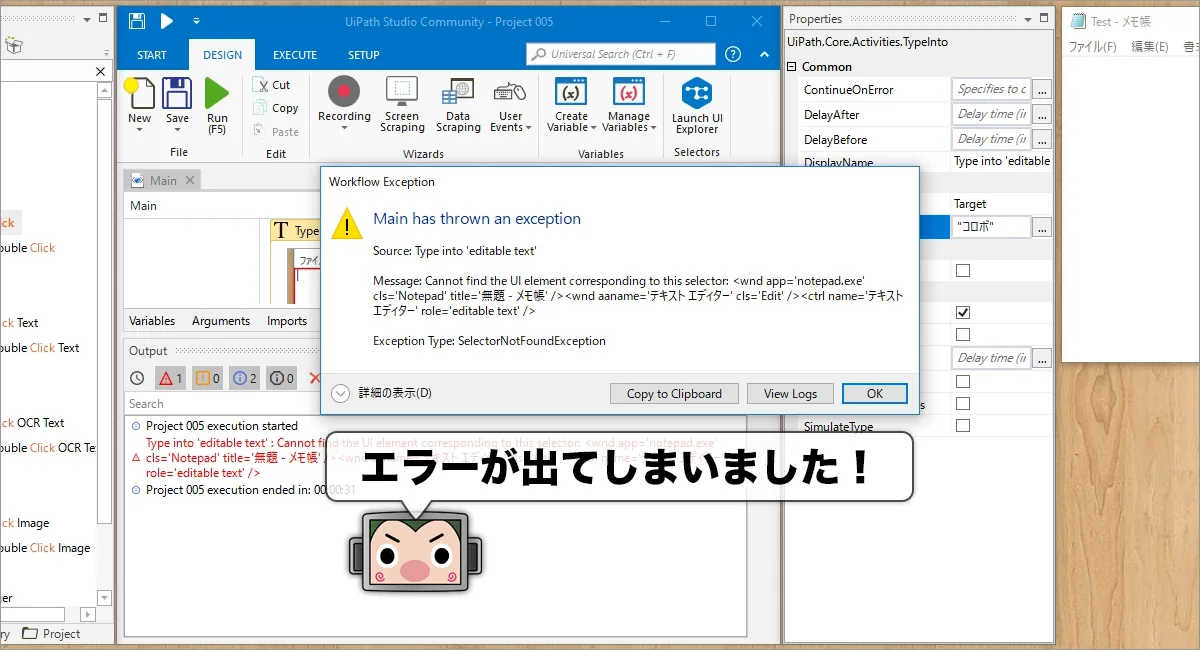
Task: Click Paste in the Edit group
Action: [x=276, y=131]
